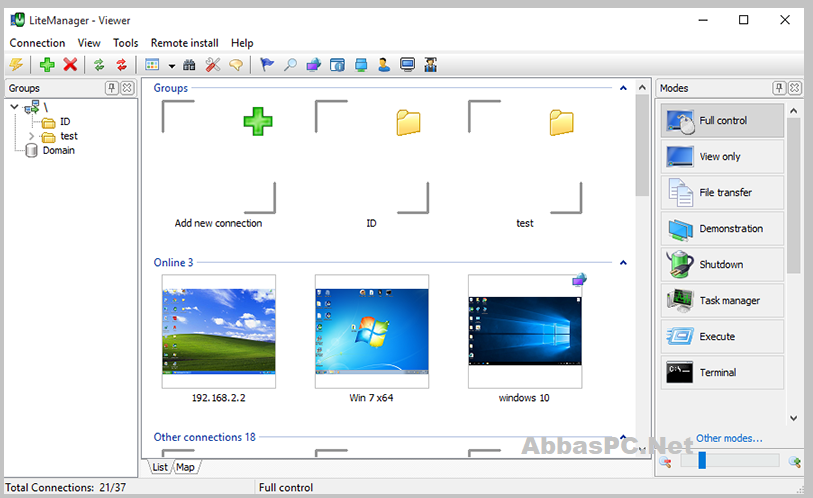Screen dimensions: 813x498
Task: Click the Other modes... link
Action: tap(729, 438)
